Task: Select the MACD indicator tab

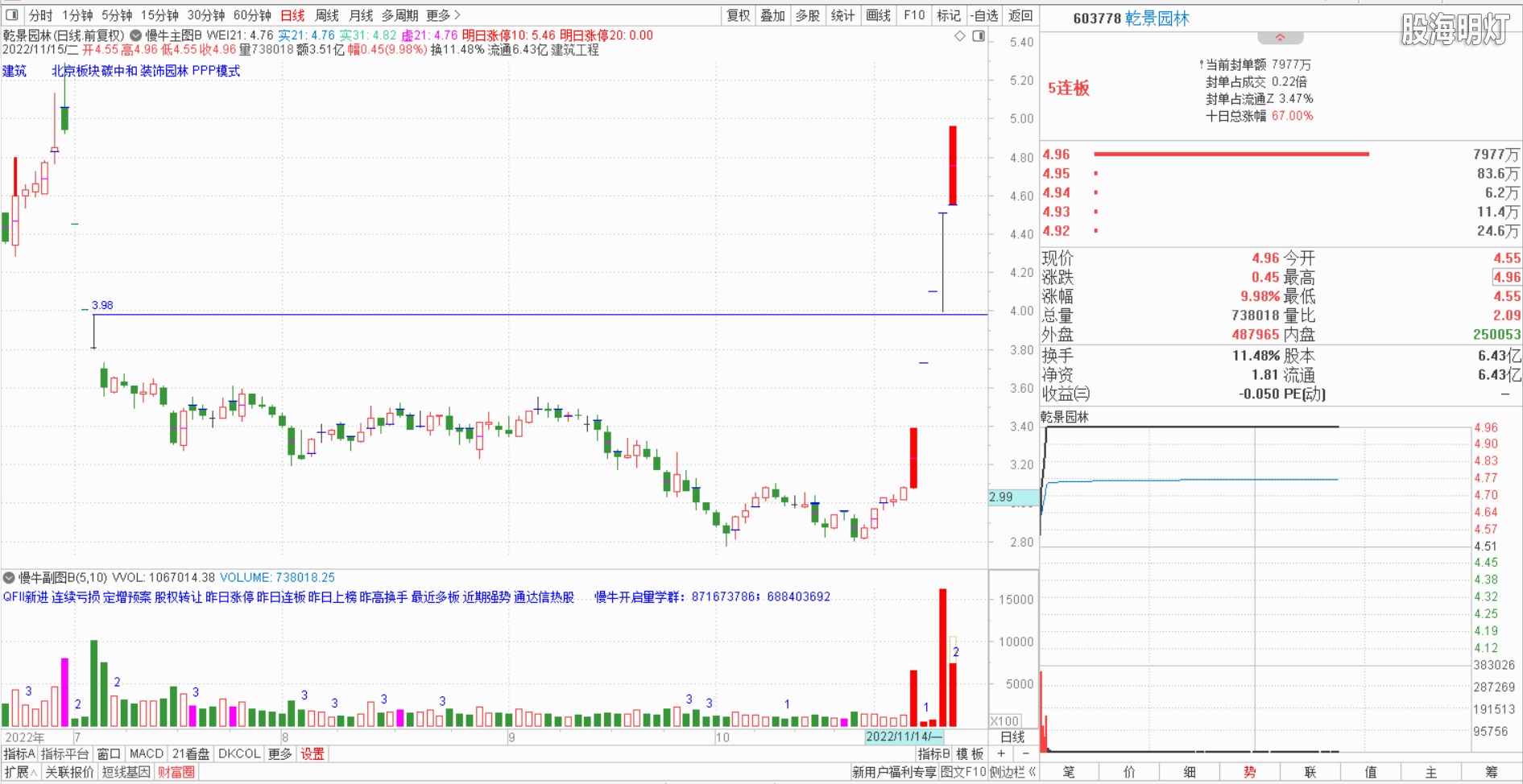Action: click(147, 753)
